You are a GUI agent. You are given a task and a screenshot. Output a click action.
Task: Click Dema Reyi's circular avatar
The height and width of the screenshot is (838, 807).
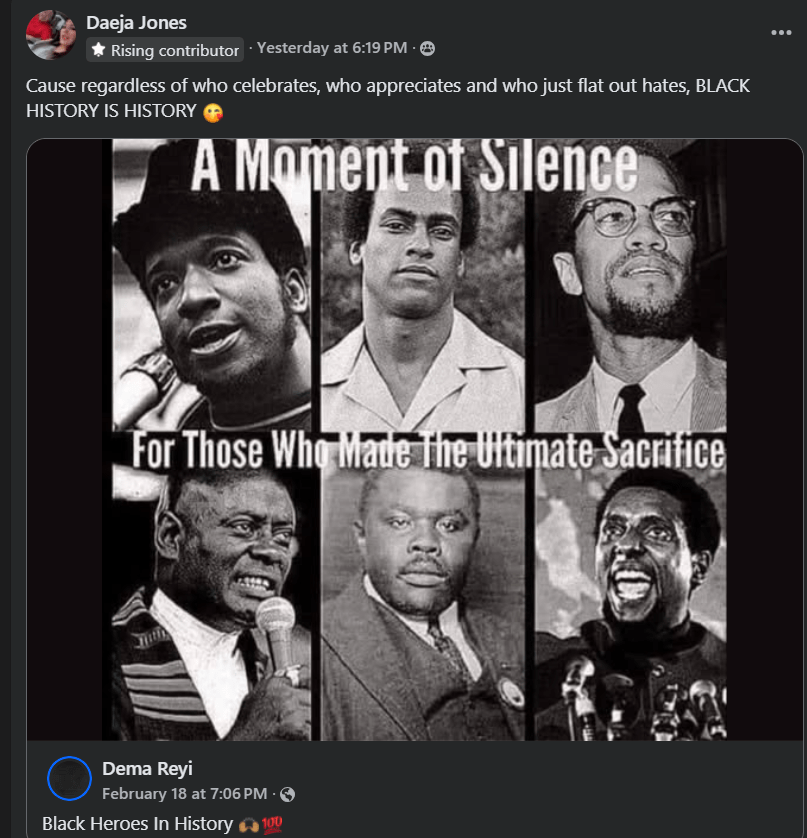pyautogui.click(x=70, y=779)
